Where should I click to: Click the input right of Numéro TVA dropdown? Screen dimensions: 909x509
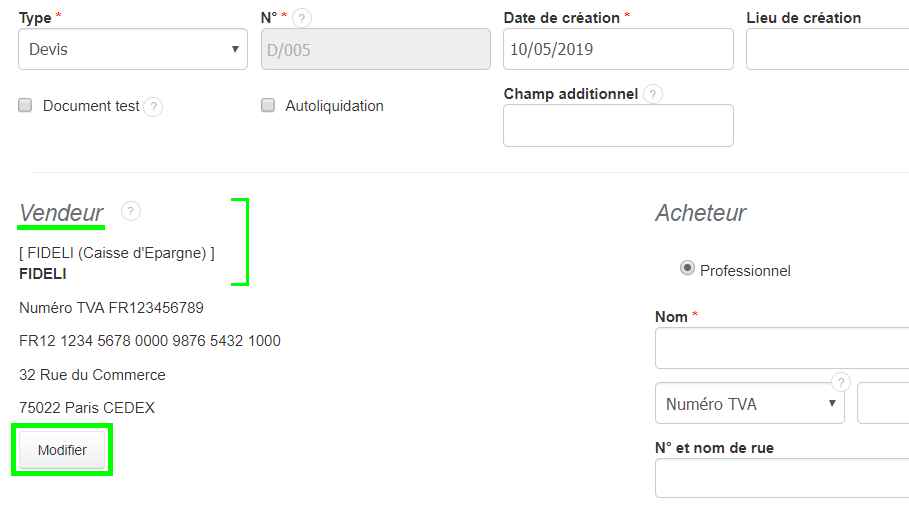[x=883, y=404]
